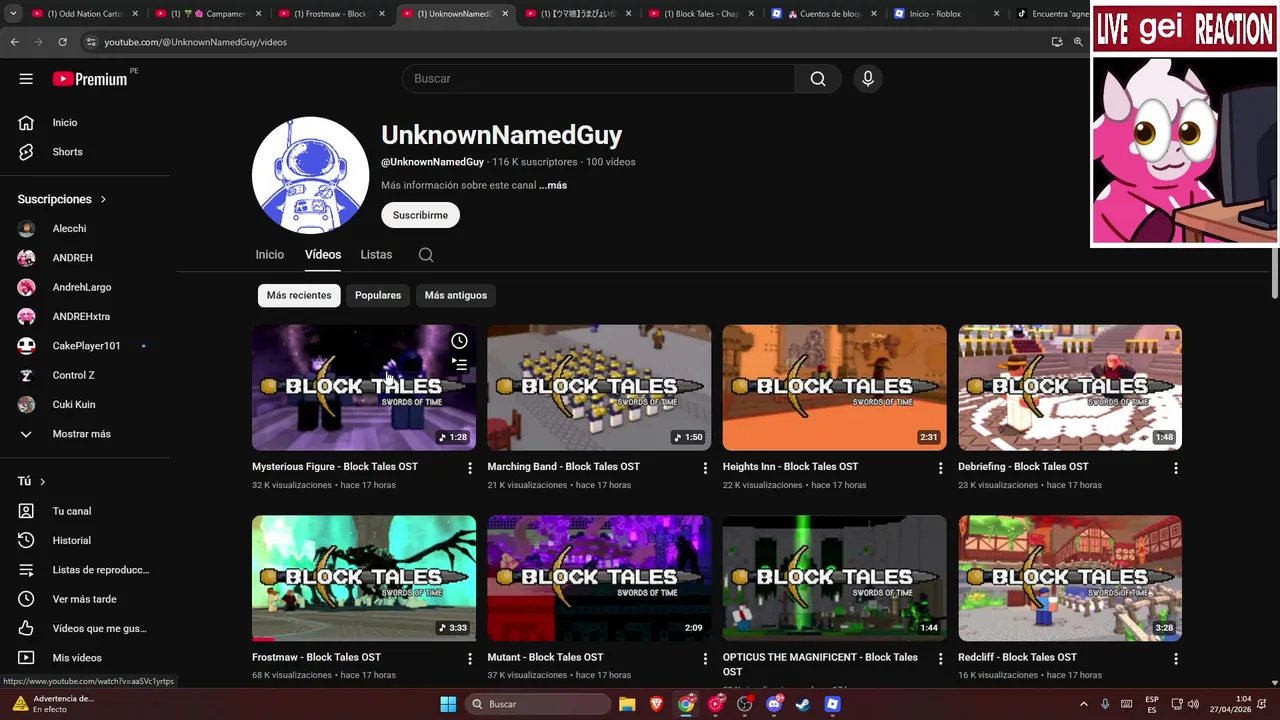Go to the YouTube Premium home logo

click(x=90, y=79)
